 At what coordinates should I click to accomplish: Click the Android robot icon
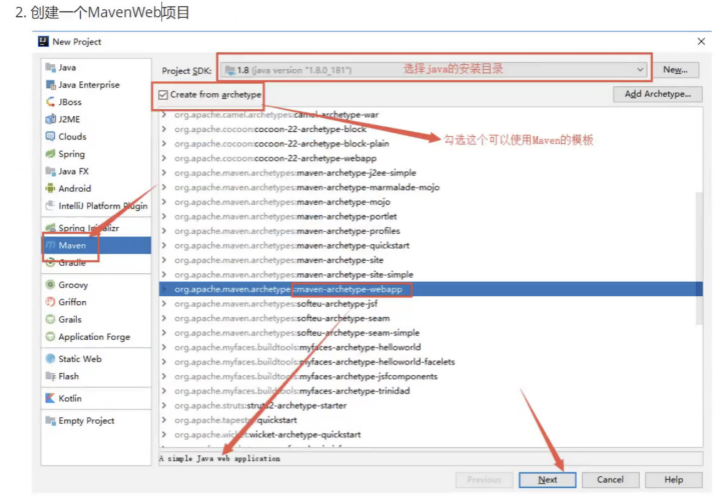tap(50, 188)
